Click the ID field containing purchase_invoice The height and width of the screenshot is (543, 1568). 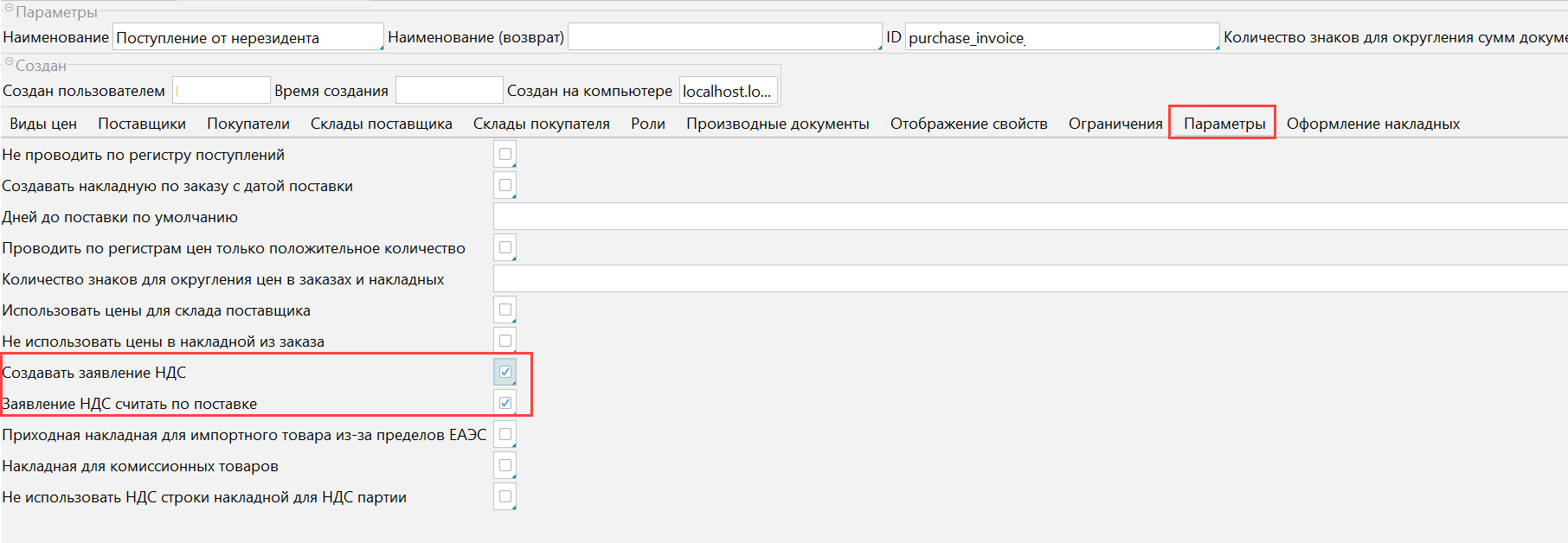1061,37
